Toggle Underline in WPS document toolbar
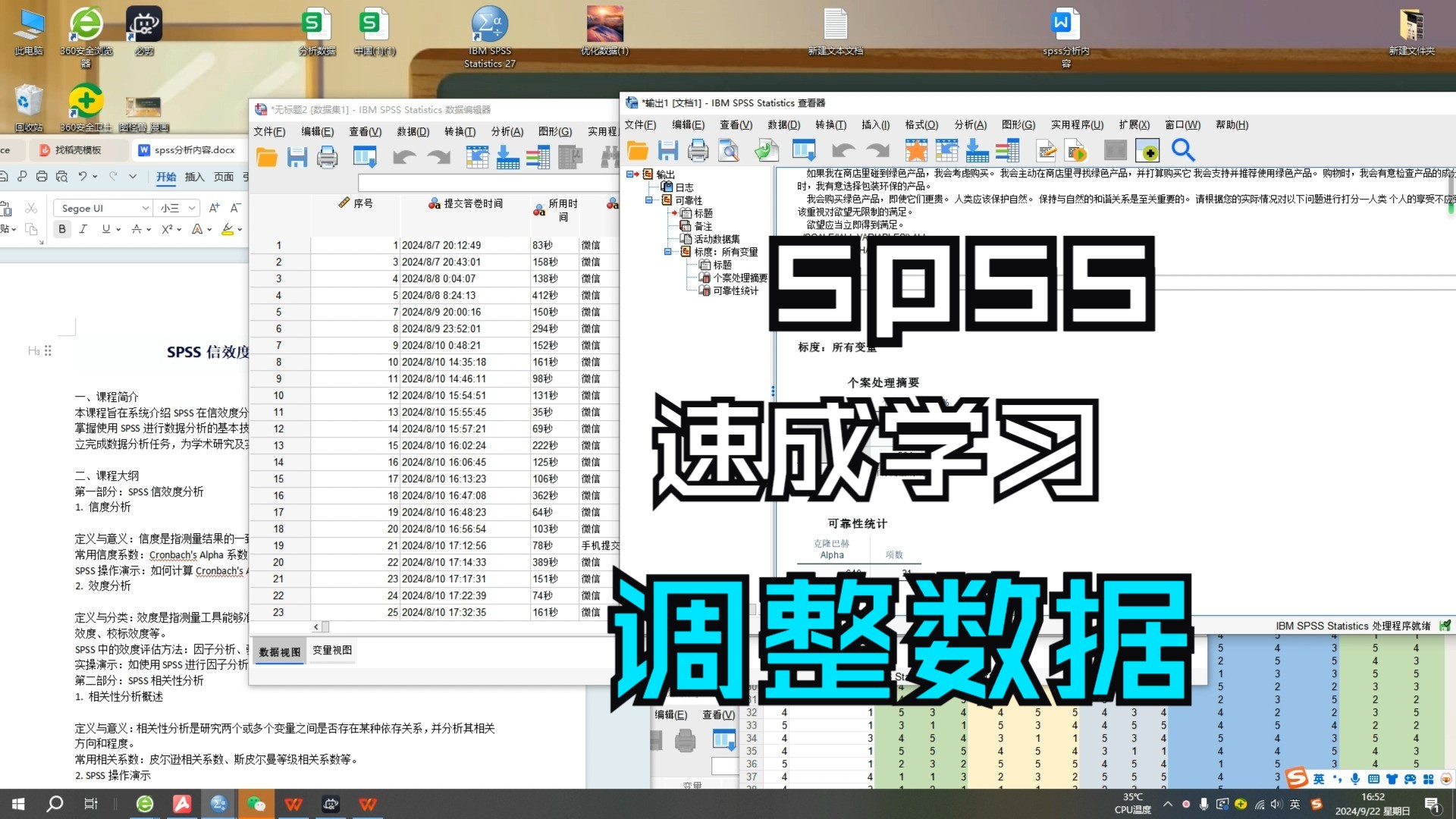The width and height of the screenshot is (1456, 819). (x=105, y=229)
